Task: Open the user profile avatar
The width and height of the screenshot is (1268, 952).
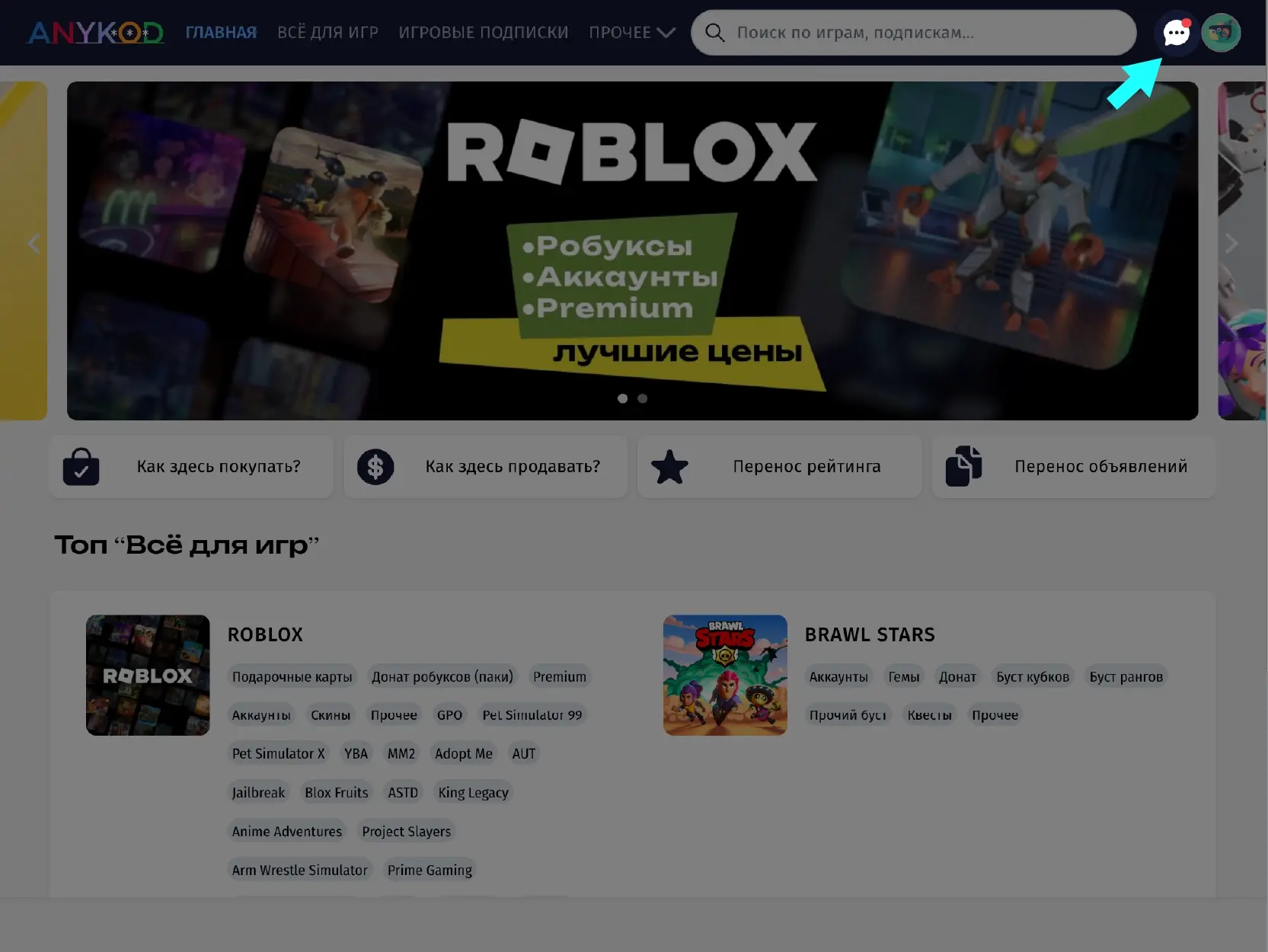Action: tap(1221, 33)
